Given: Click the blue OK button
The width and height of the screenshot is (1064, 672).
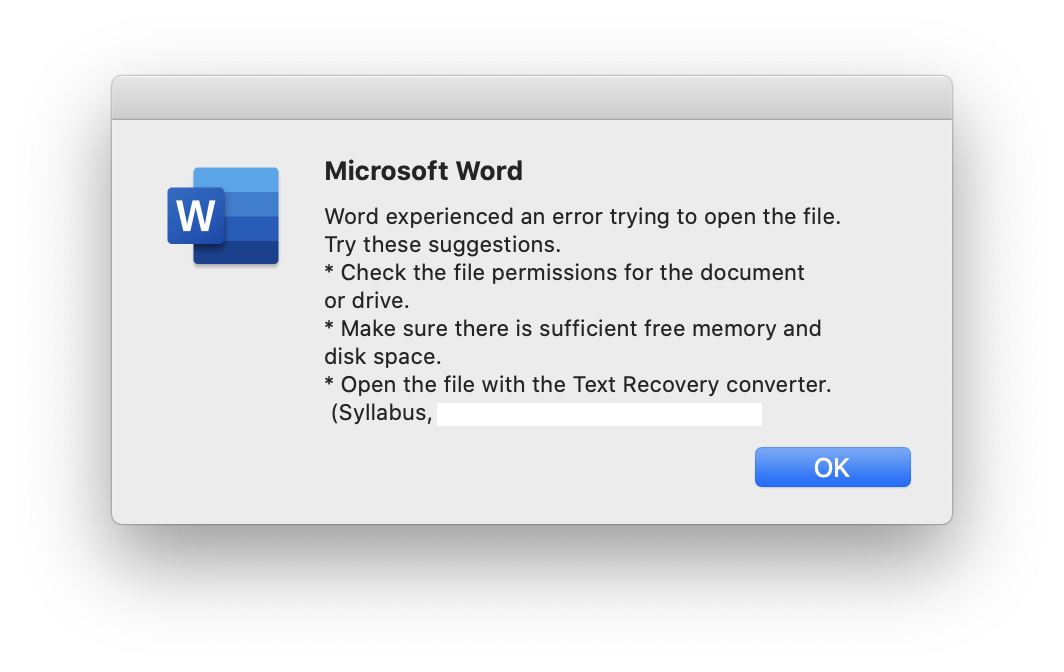Looking at the screenshot, I should [833, 467].
